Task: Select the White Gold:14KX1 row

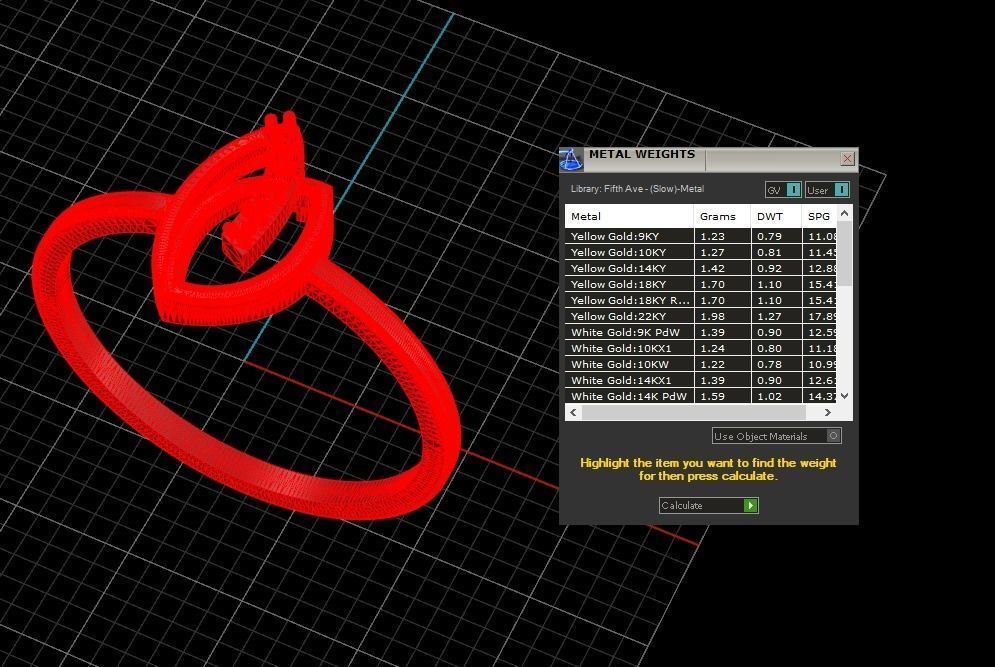Action: pos(701,380)
